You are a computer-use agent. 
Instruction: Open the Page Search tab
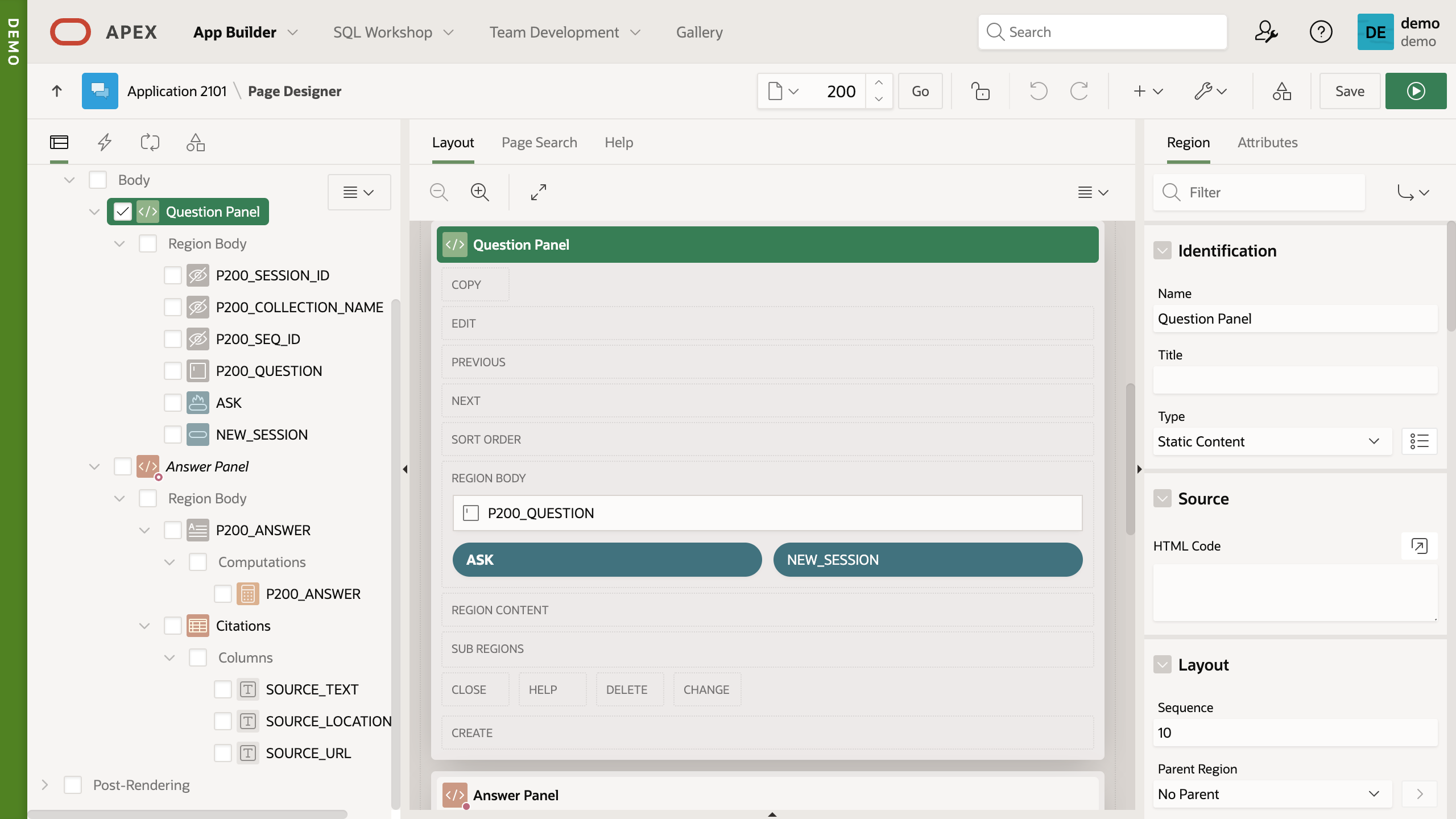tap(539, 142)
